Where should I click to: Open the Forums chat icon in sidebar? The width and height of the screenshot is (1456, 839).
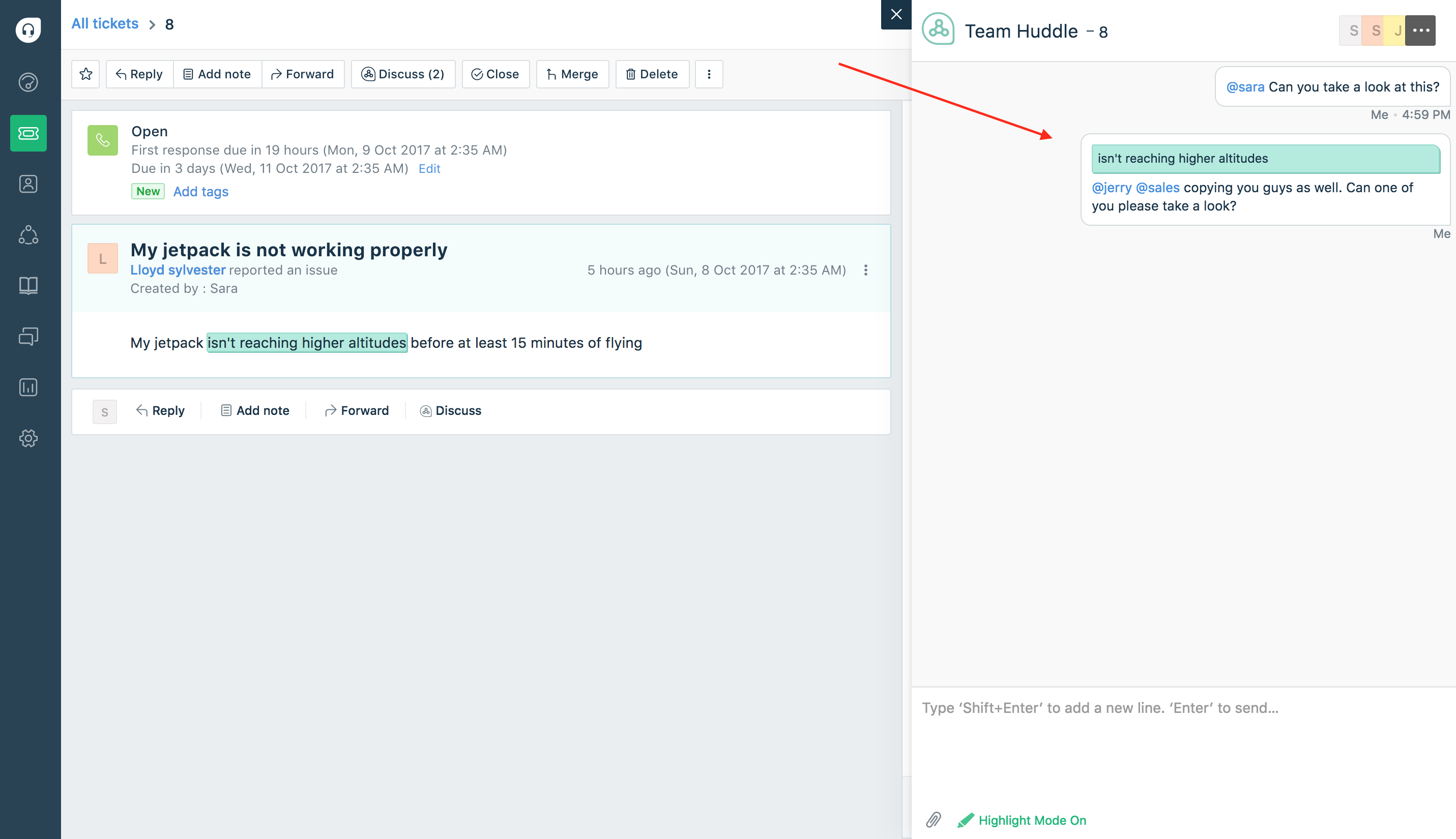[x=28, y=336]
